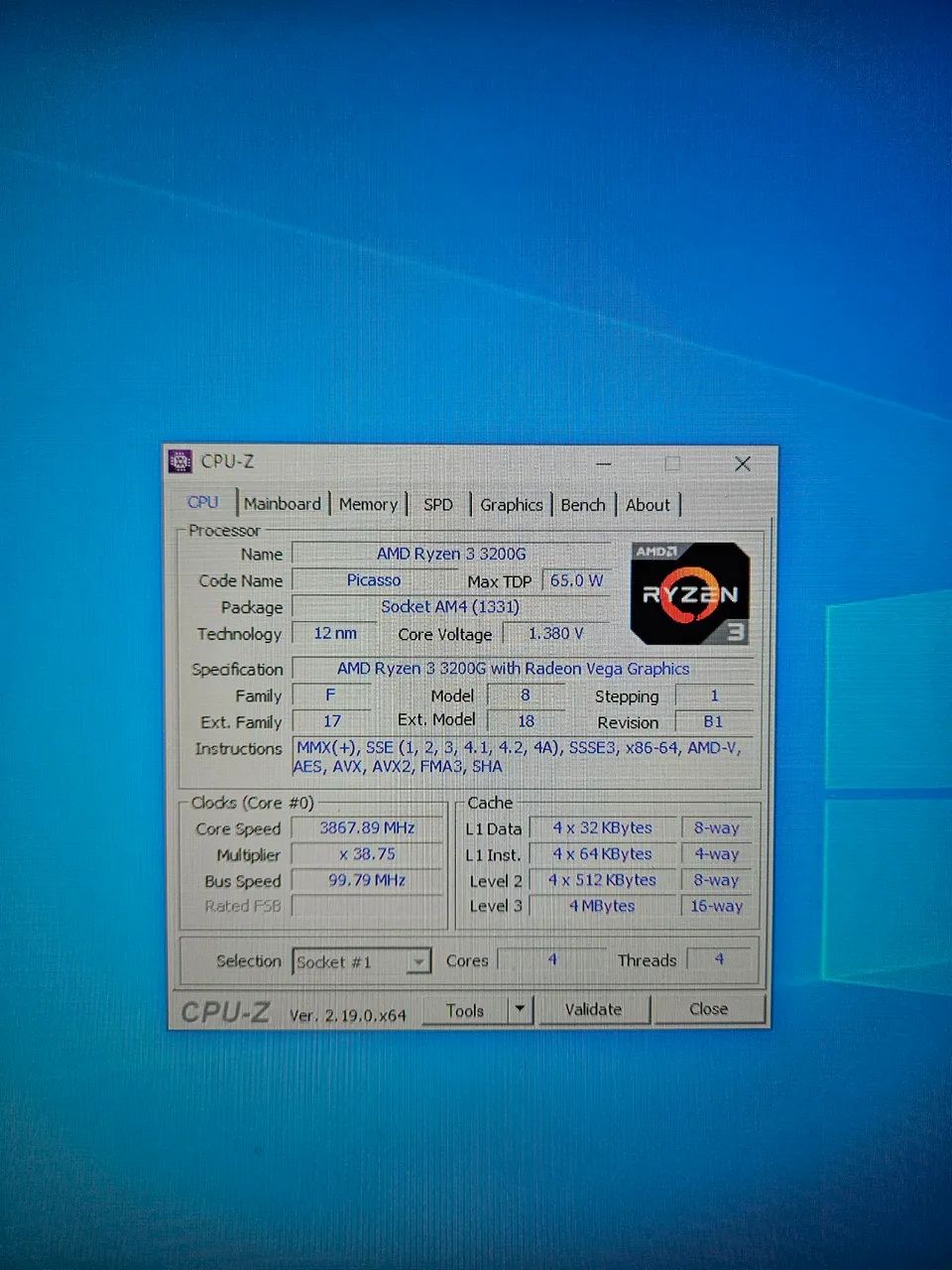
Task: Switch to the SPD tab
Action: click(438, 504)
